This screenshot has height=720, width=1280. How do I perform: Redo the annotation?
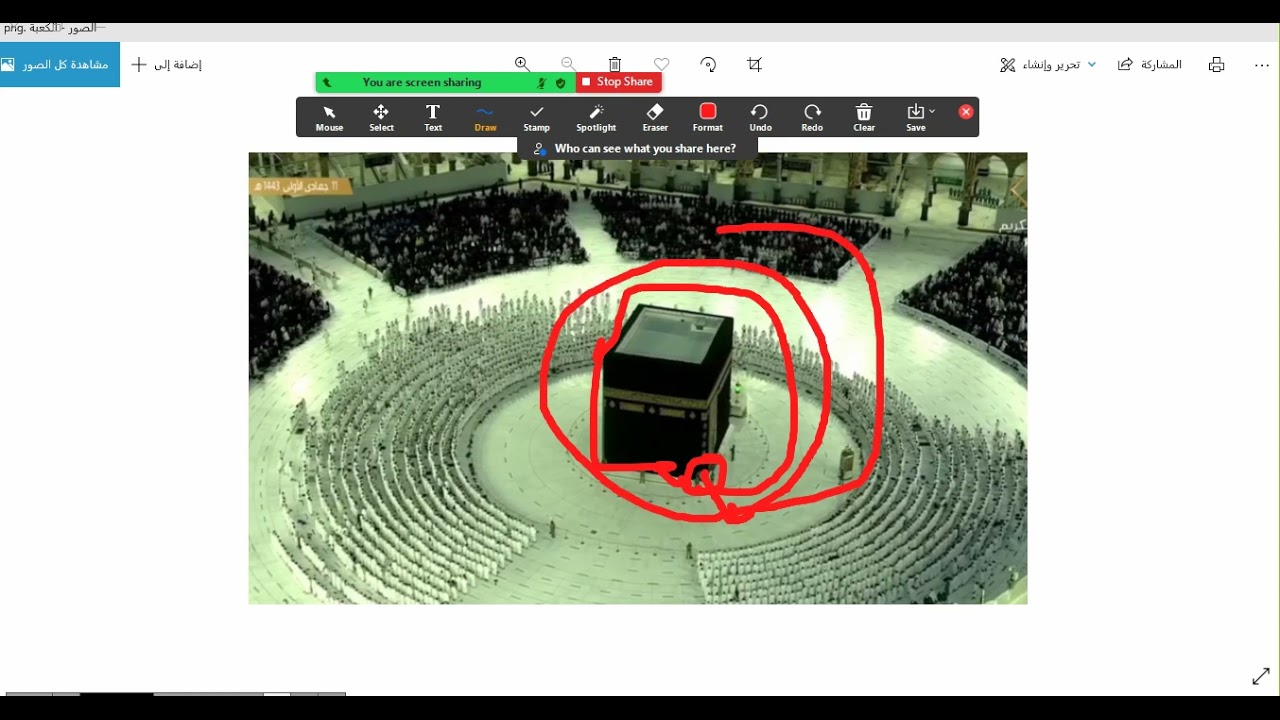(x=812, y=118)
